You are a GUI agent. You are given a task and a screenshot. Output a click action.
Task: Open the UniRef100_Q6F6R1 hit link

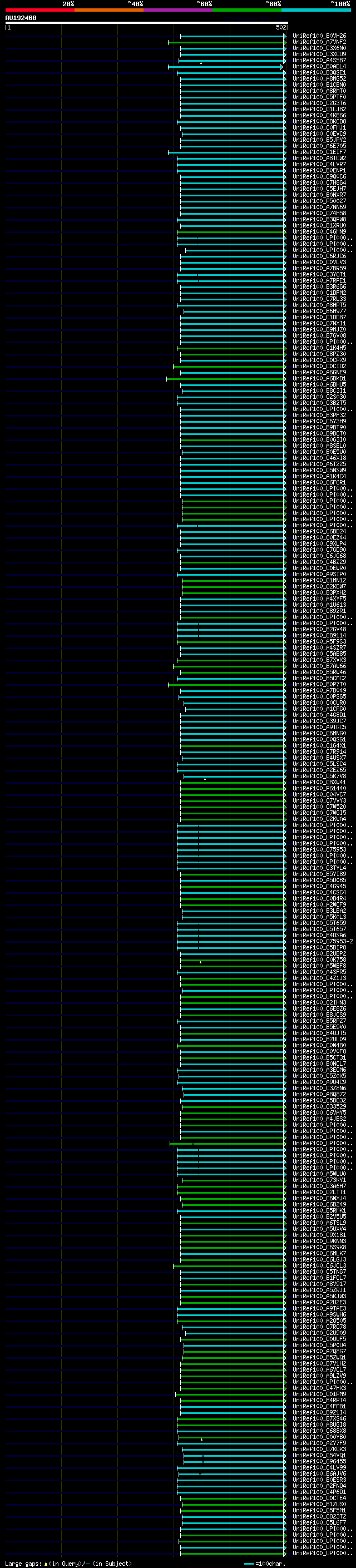319,483
